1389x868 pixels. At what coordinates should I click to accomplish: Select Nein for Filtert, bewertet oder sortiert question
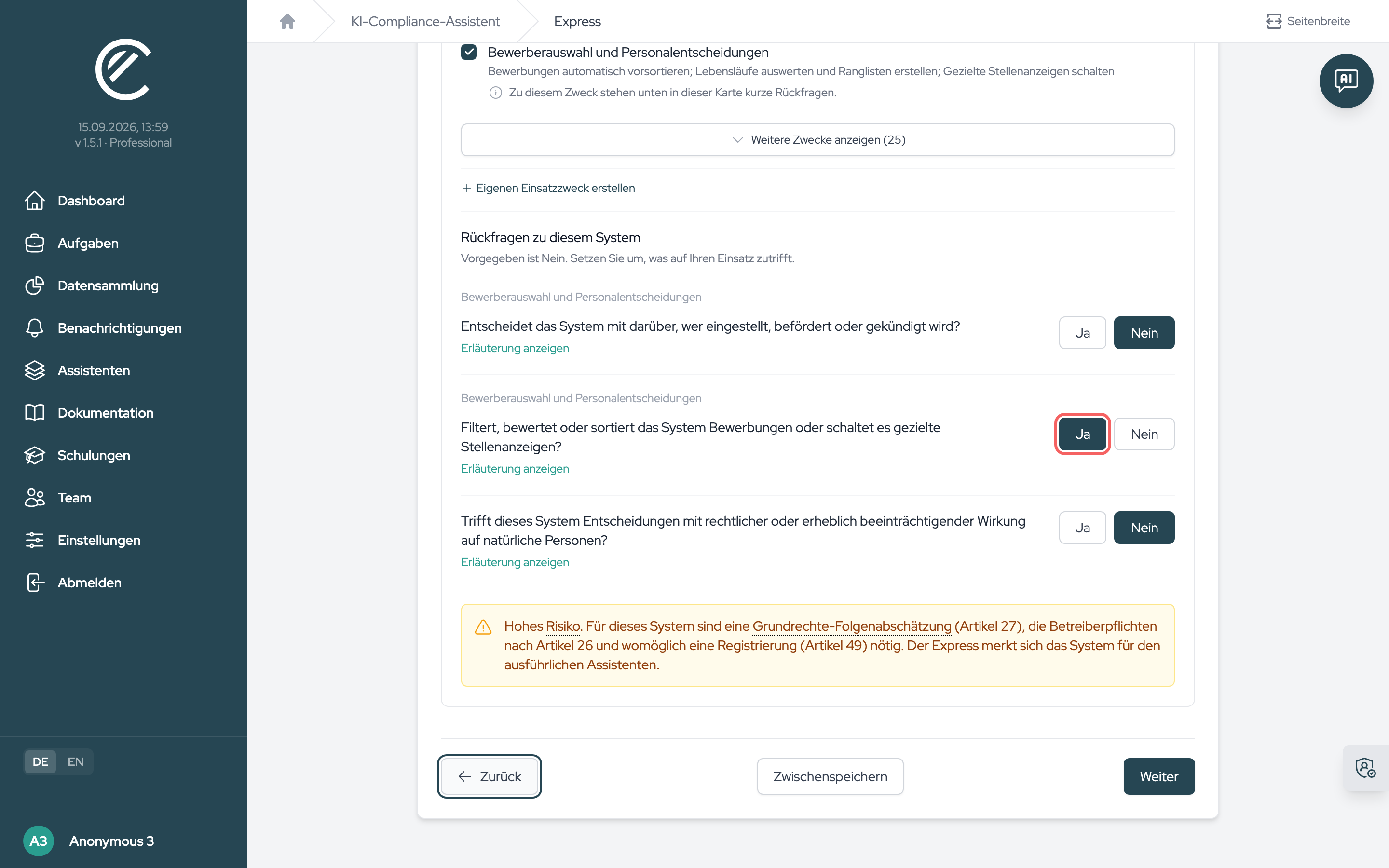[x=1144, y=434]
